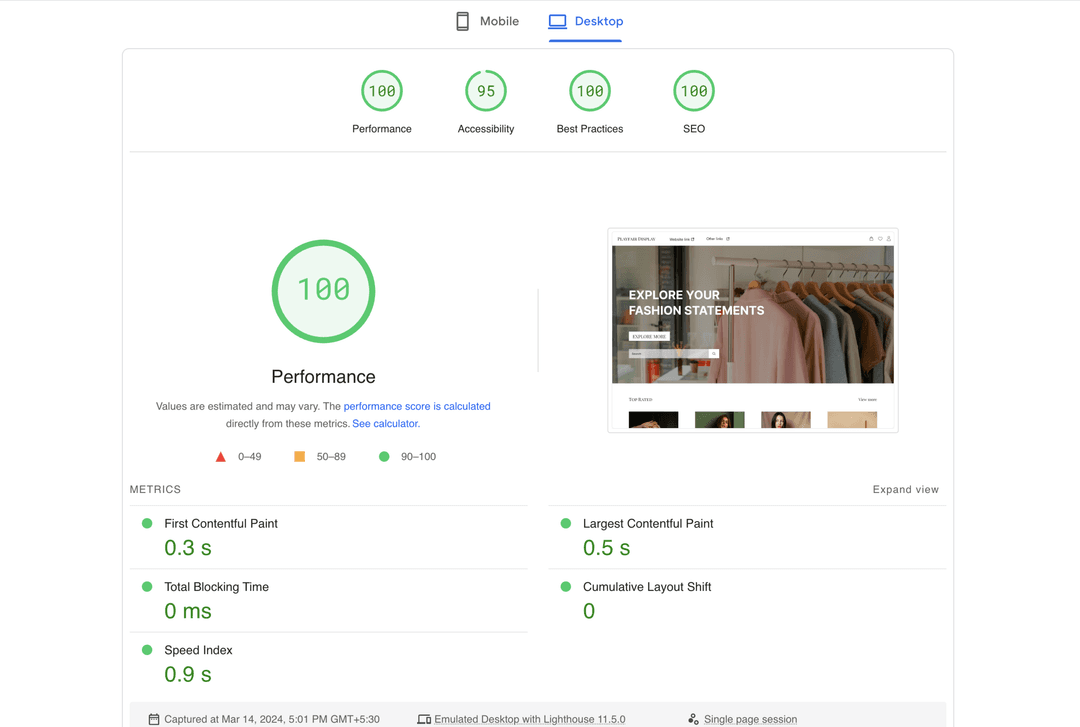Open the See calculator link

click(x=385, y=424)
